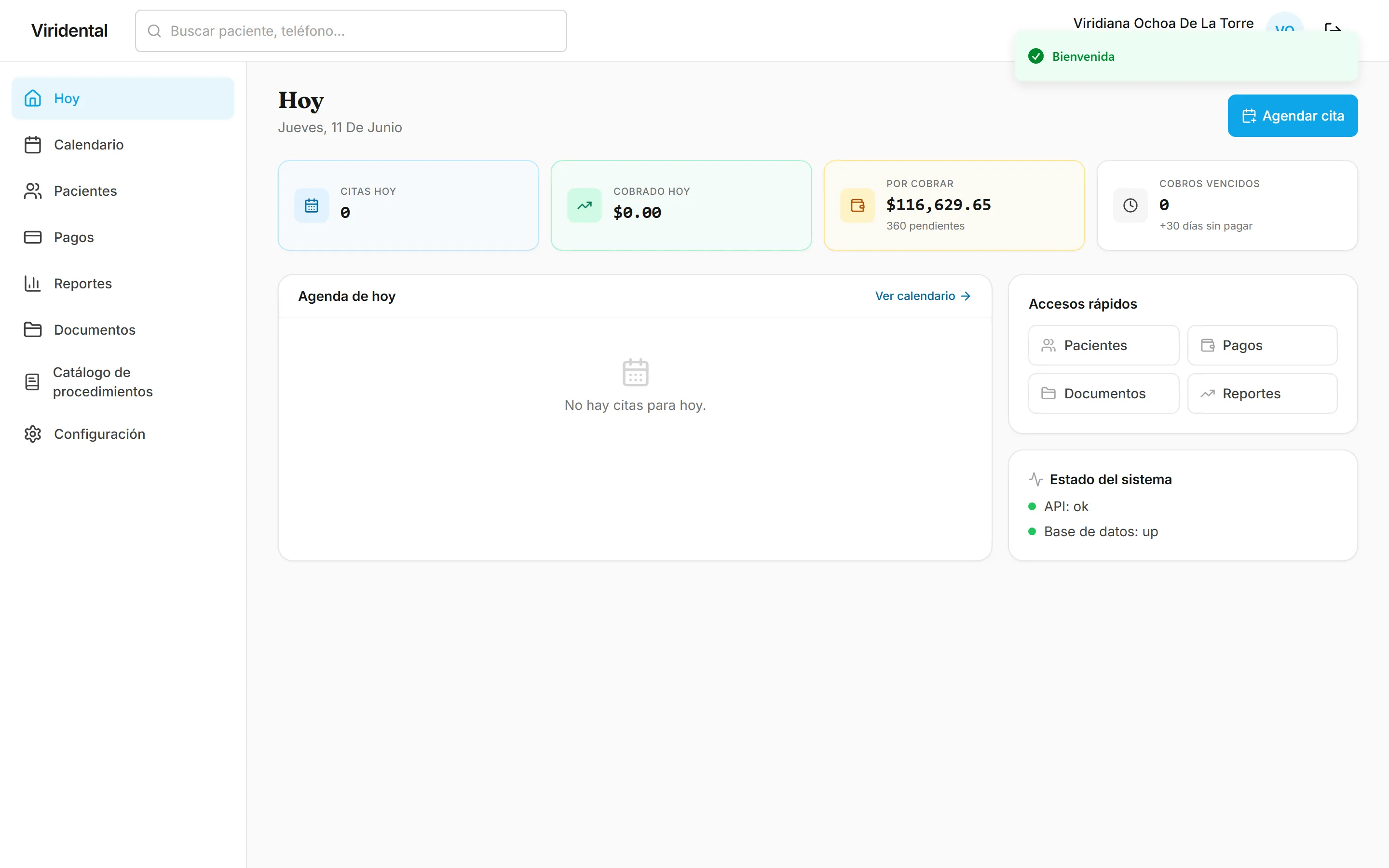Open Pagos quick access button
1389x868 pixels.
click(x=1262, y=345)
